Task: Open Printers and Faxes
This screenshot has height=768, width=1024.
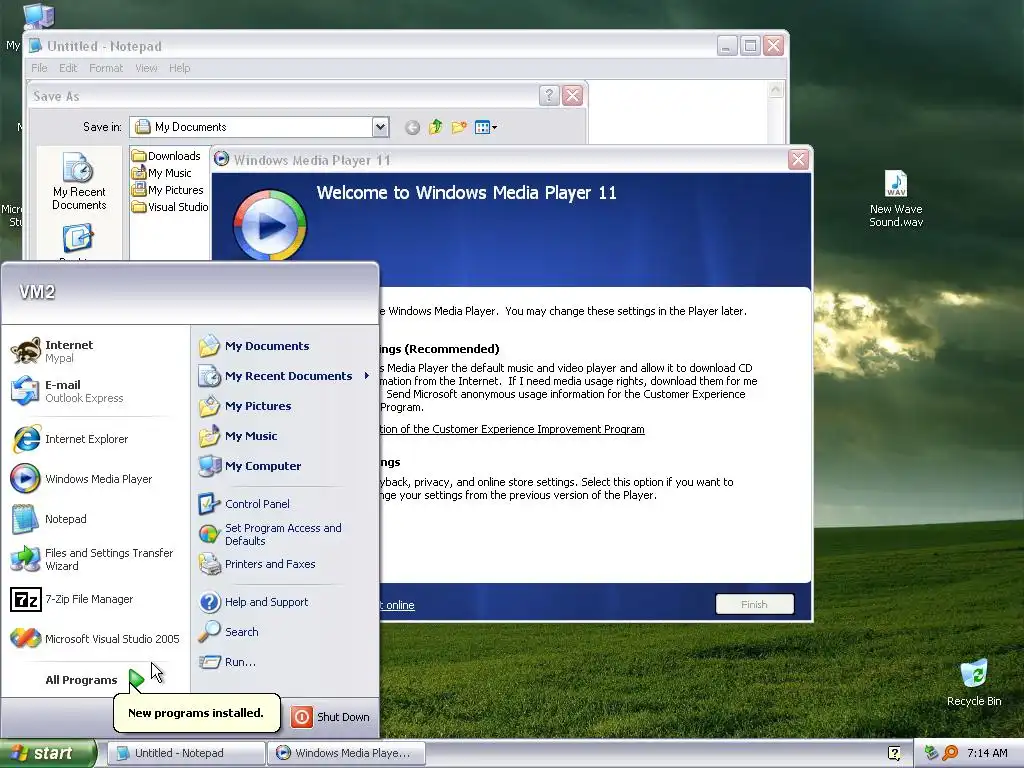Action: tap(285, 564)
